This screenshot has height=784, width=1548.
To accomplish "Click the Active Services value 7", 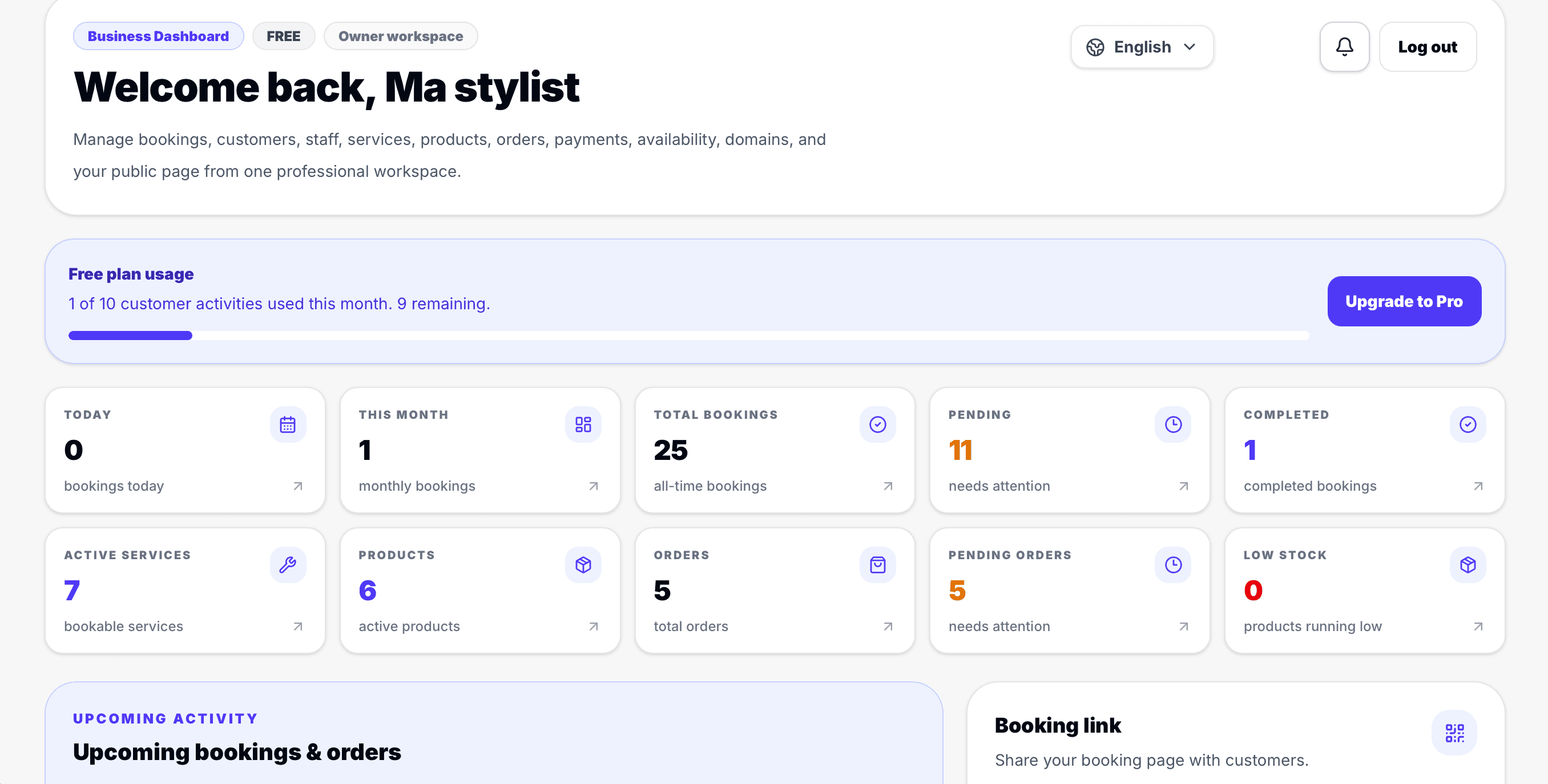I will coord(72,591).
